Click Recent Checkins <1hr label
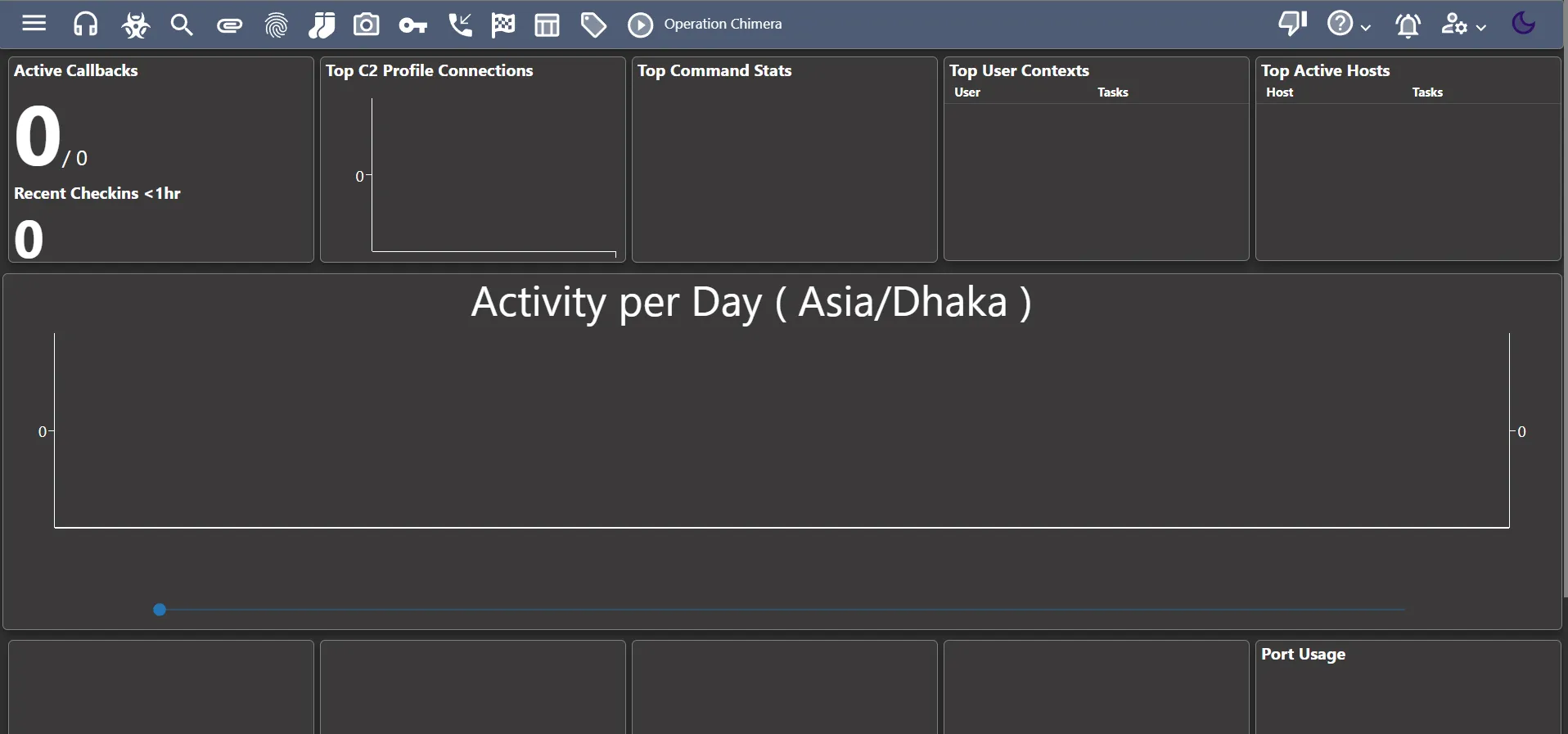1568x734 pixels. coord(97,193)
